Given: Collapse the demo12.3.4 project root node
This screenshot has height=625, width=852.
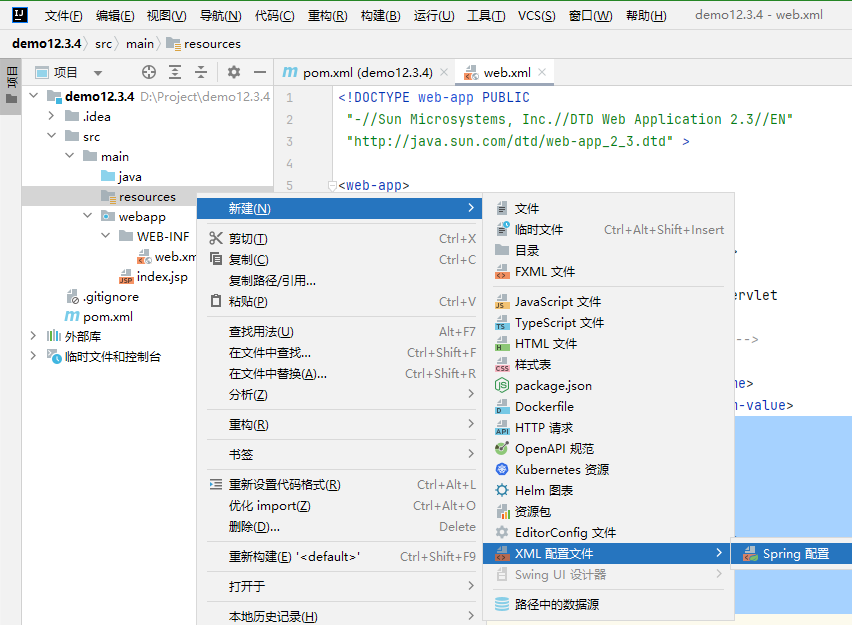Looking at the screenshot, I should tap(35, 97).
